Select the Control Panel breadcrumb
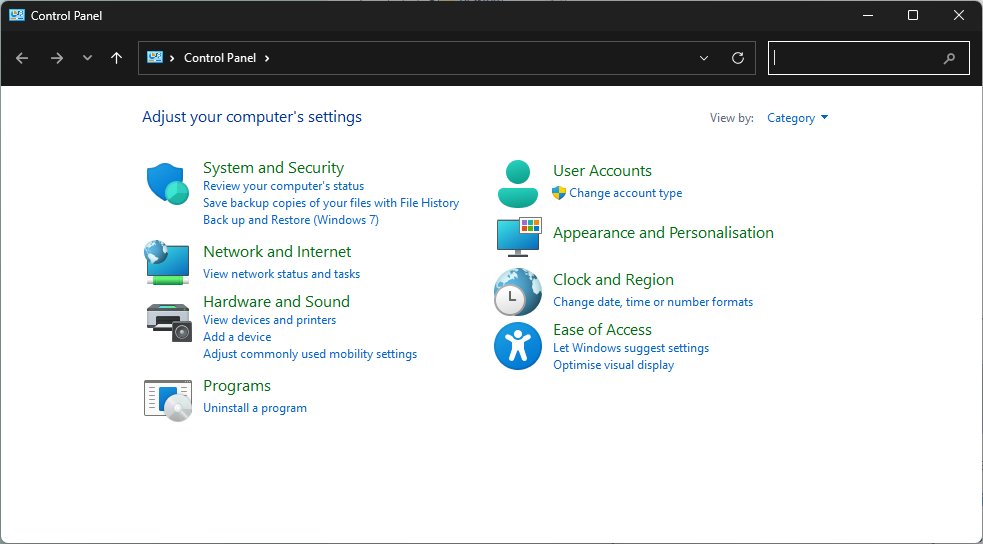983x544 pixels. [220, 58]
